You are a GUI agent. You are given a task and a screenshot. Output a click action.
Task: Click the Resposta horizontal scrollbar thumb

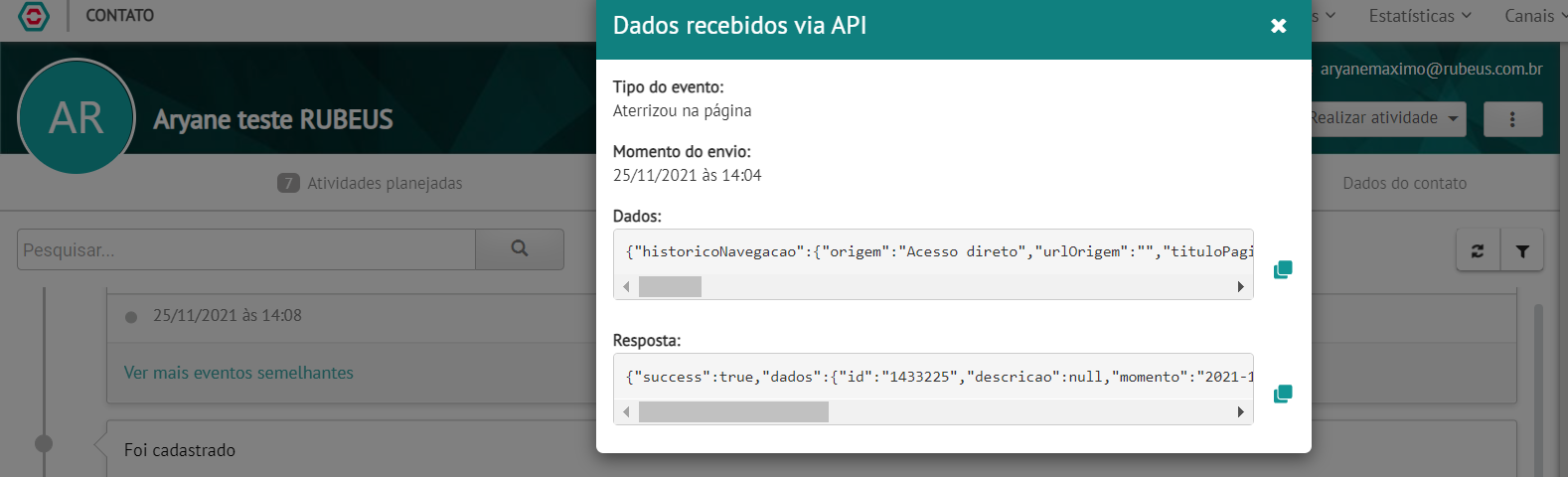click(733, 411)
